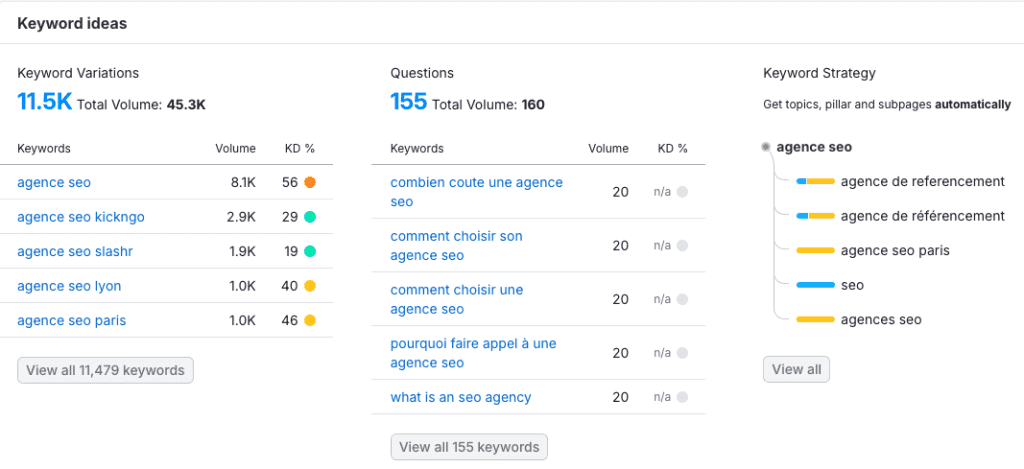Open 'comment choisir une agence seo' question
The image size is (1024, 469).
456,299
